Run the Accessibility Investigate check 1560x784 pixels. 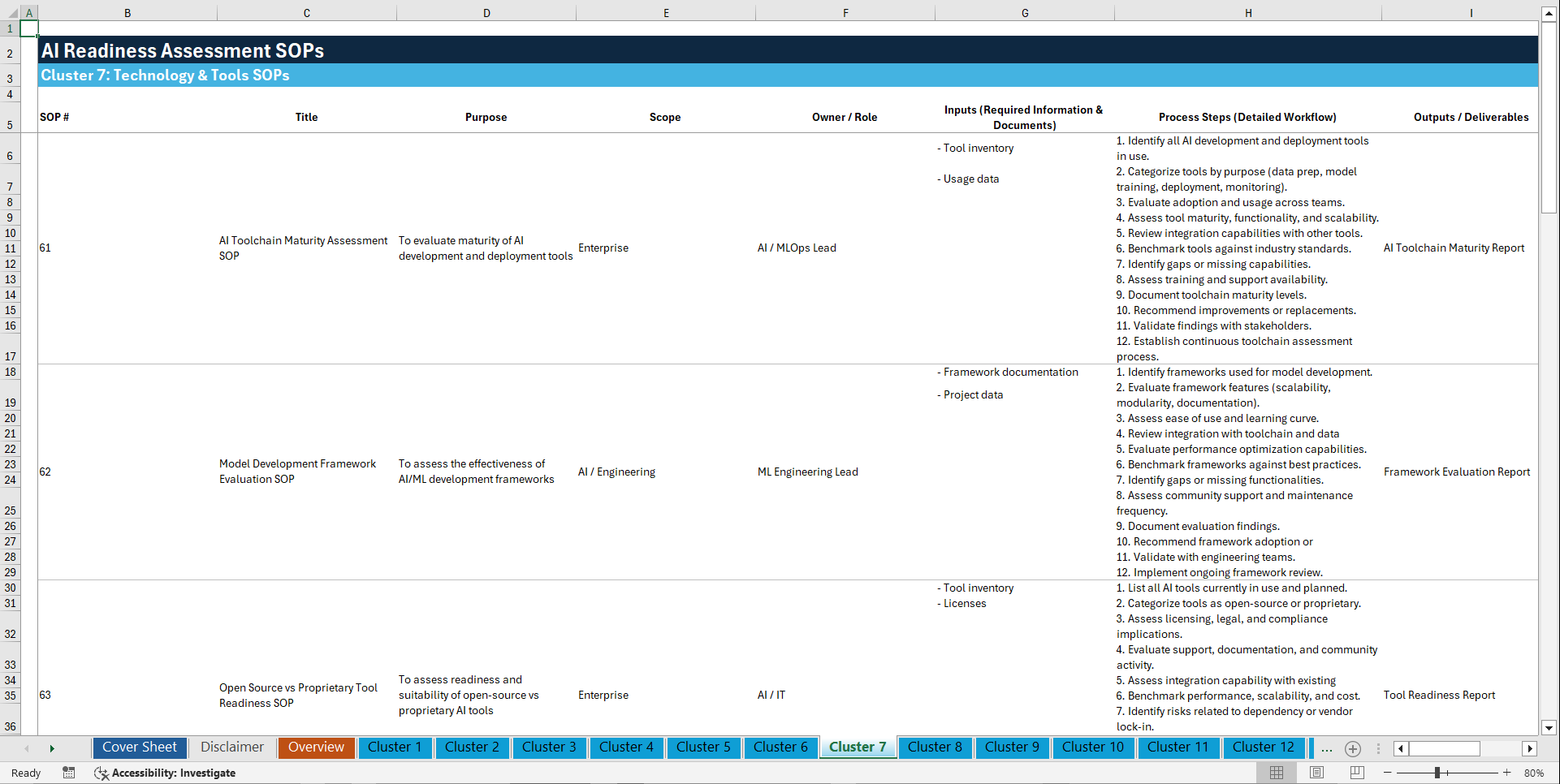(165, 773)
